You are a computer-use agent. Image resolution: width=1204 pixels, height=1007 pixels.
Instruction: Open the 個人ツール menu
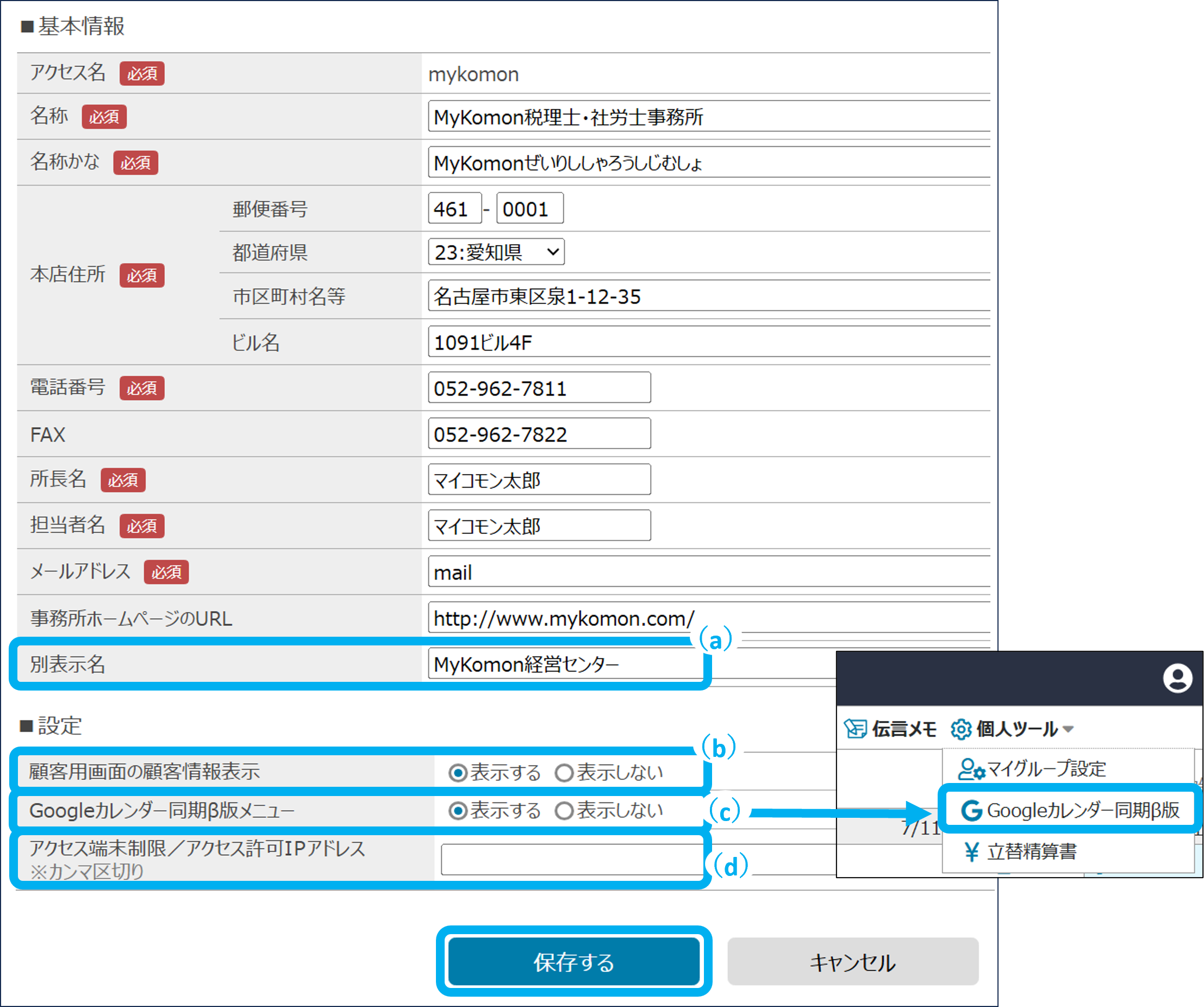(1012, 729)
